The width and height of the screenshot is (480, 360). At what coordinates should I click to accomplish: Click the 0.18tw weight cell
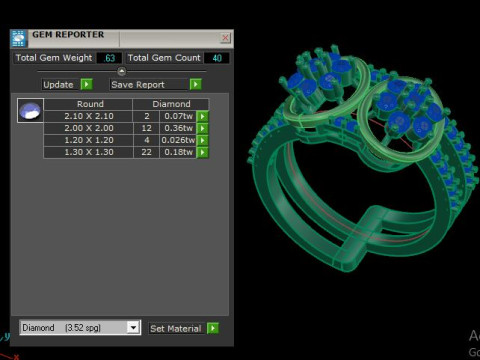coord(178,152)
